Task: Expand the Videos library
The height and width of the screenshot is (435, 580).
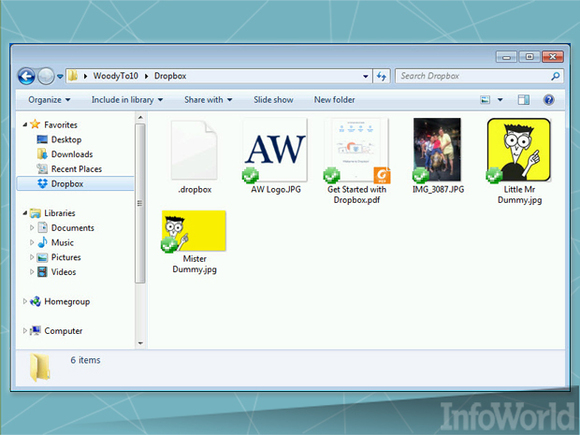Action: click(32, 272)
